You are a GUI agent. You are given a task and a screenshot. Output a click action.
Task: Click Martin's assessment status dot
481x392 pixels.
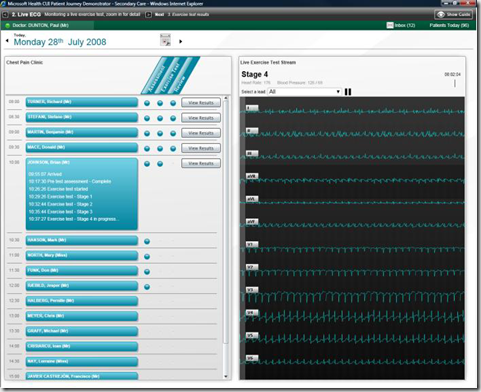click(147, 133)
